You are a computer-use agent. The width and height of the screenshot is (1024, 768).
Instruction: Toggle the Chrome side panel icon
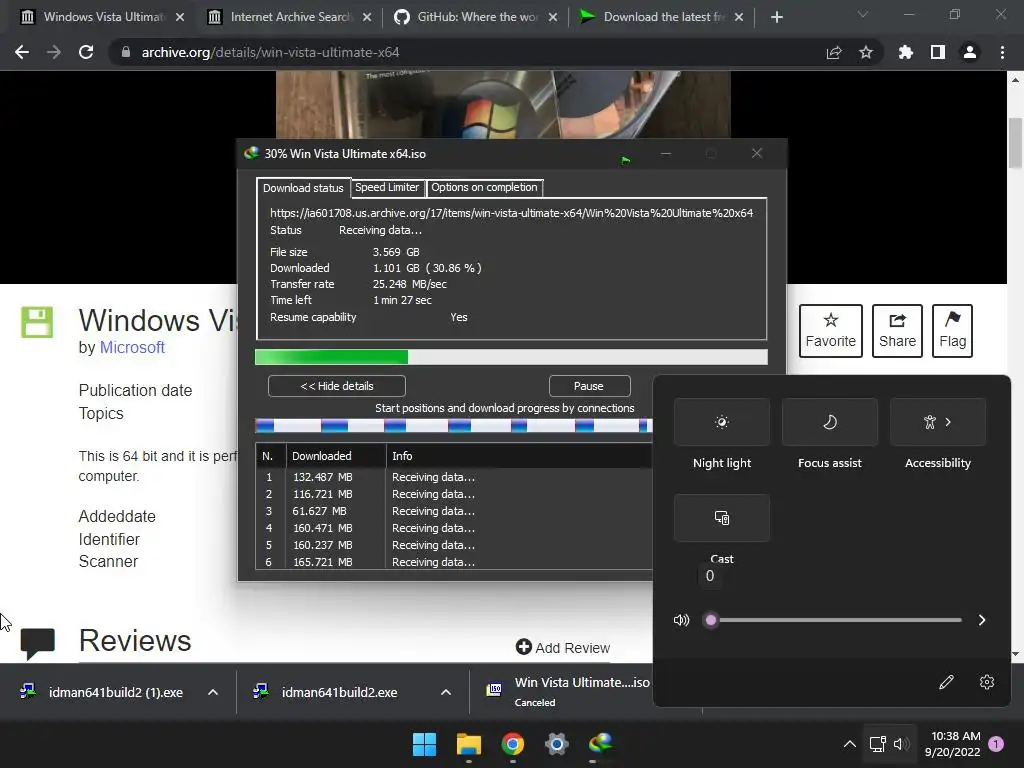938,52
